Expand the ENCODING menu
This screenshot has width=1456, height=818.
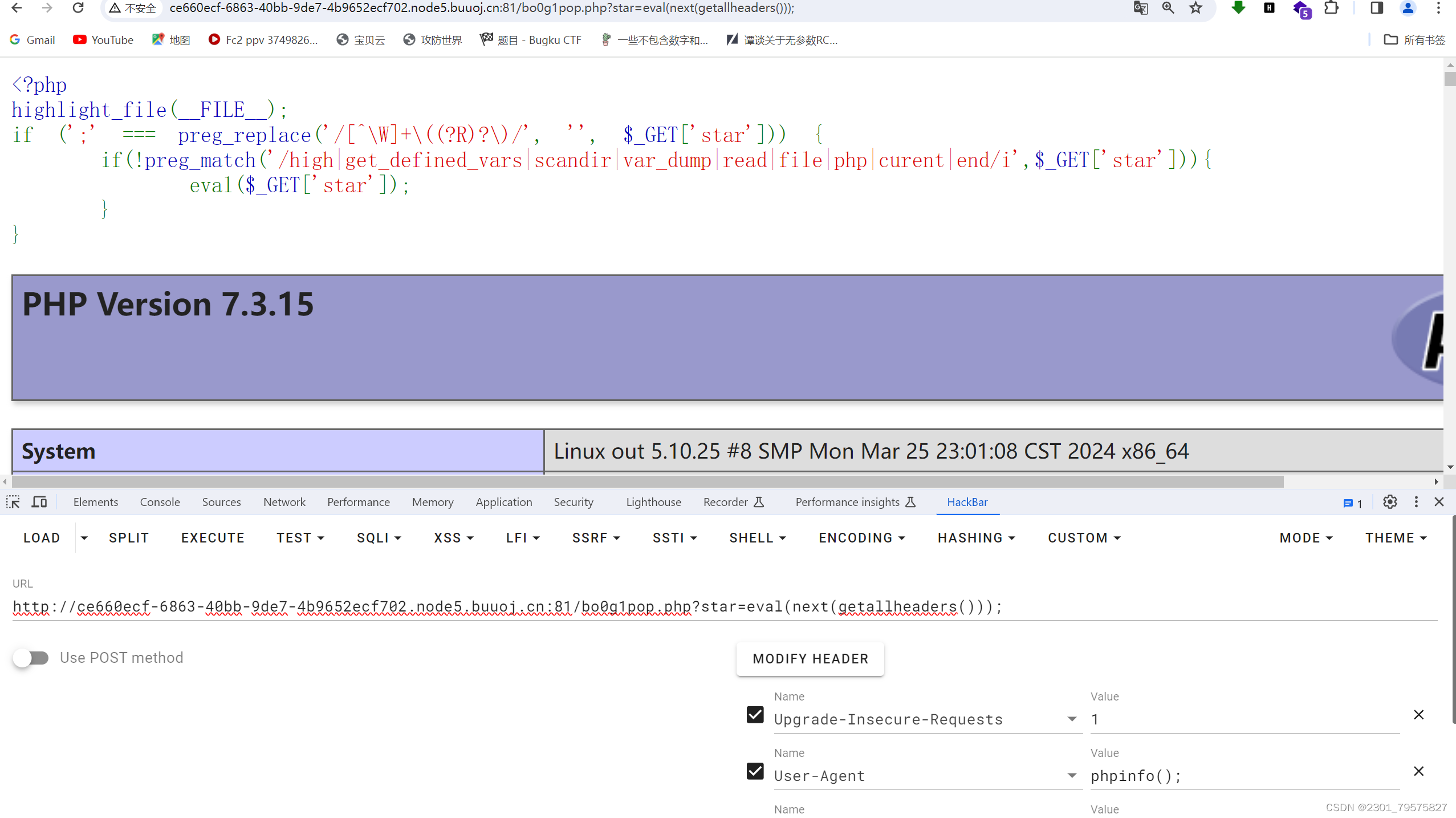(x=861, y=537)
